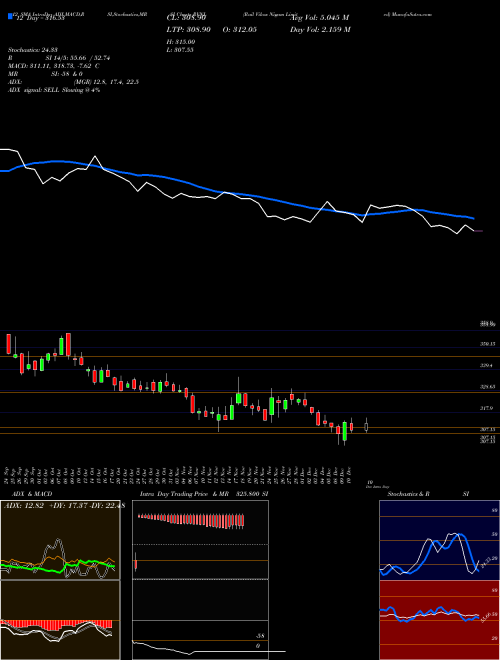Click the '-58' MR value label

(x=261, y=636)
